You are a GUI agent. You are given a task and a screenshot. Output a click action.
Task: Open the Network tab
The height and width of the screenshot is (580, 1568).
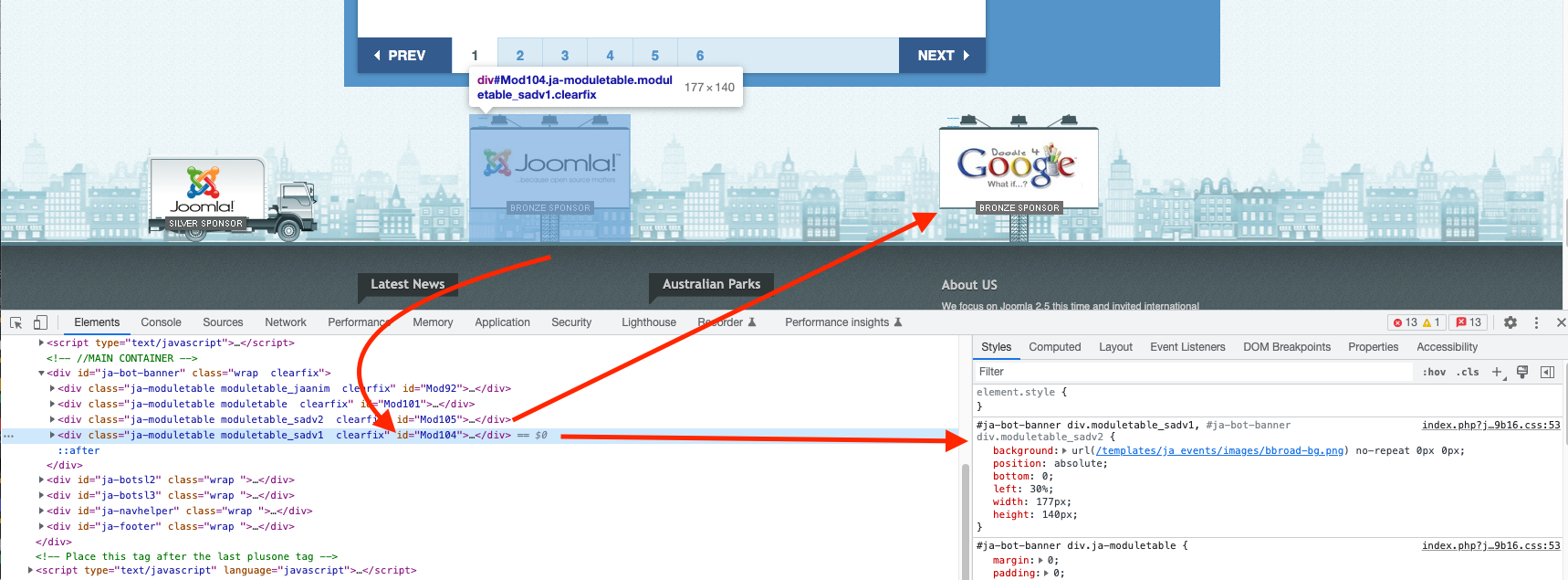(x=286, y=322)
